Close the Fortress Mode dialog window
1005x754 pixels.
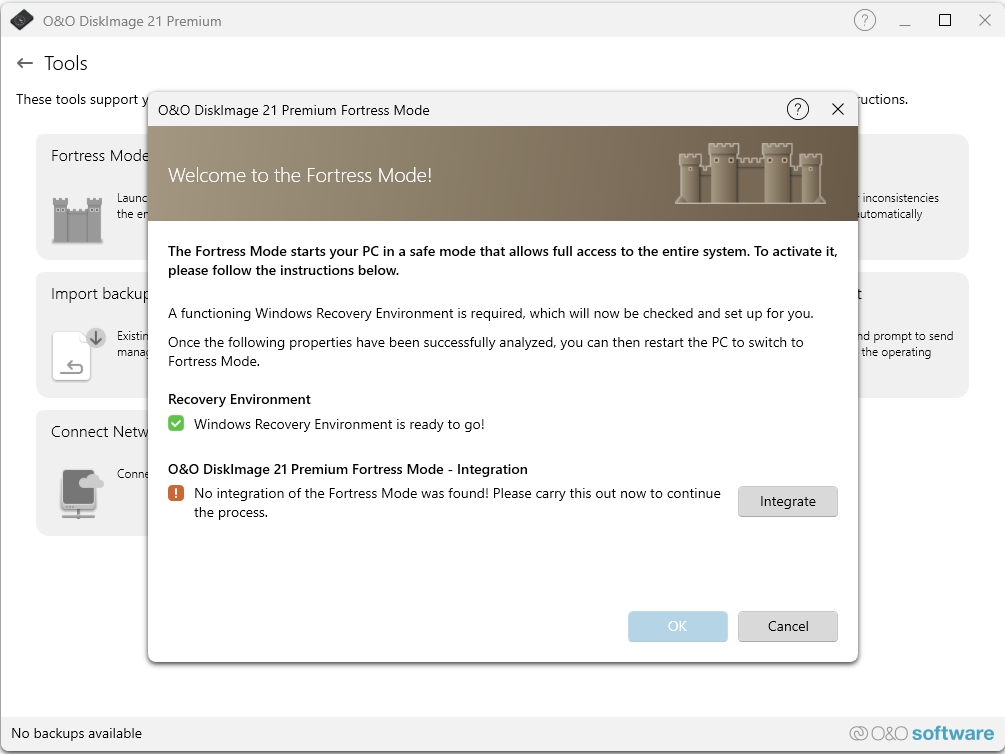(838, 109)
